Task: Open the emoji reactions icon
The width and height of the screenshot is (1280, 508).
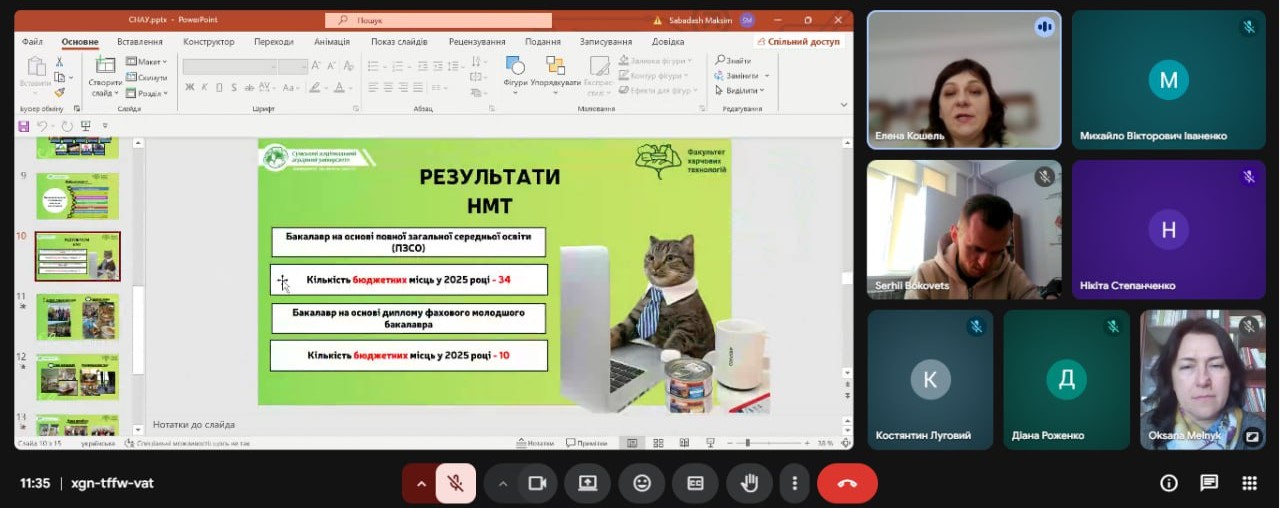Action: pos(642,483)
